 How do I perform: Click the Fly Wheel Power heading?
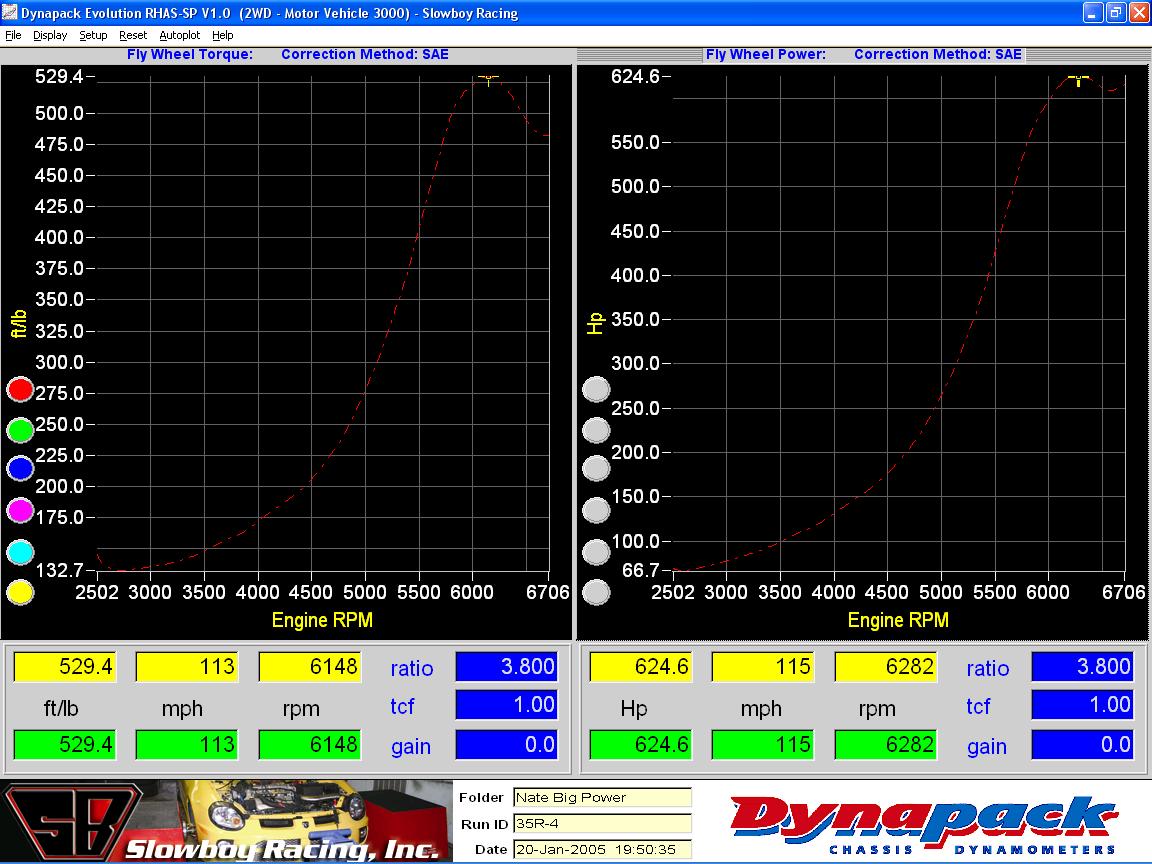point(766,54)
